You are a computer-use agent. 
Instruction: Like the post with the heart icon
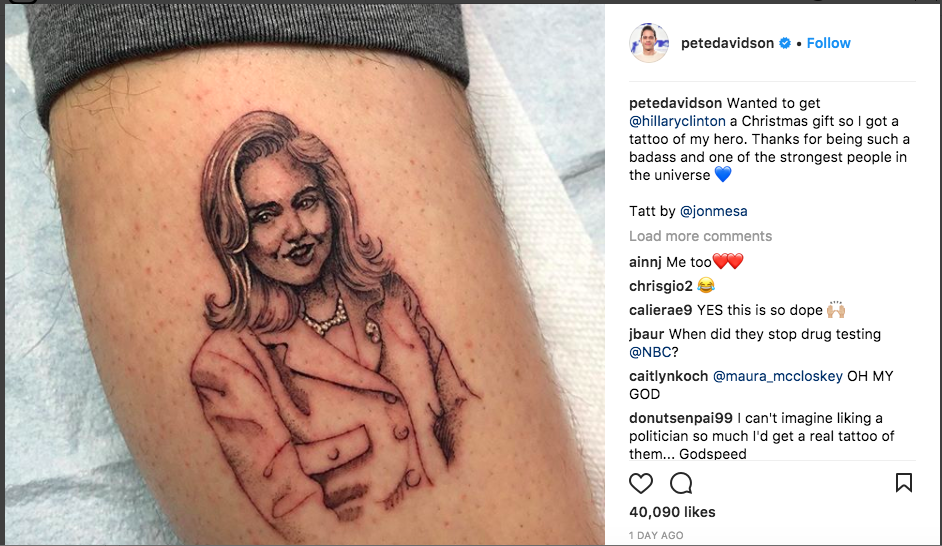[640, 483]
